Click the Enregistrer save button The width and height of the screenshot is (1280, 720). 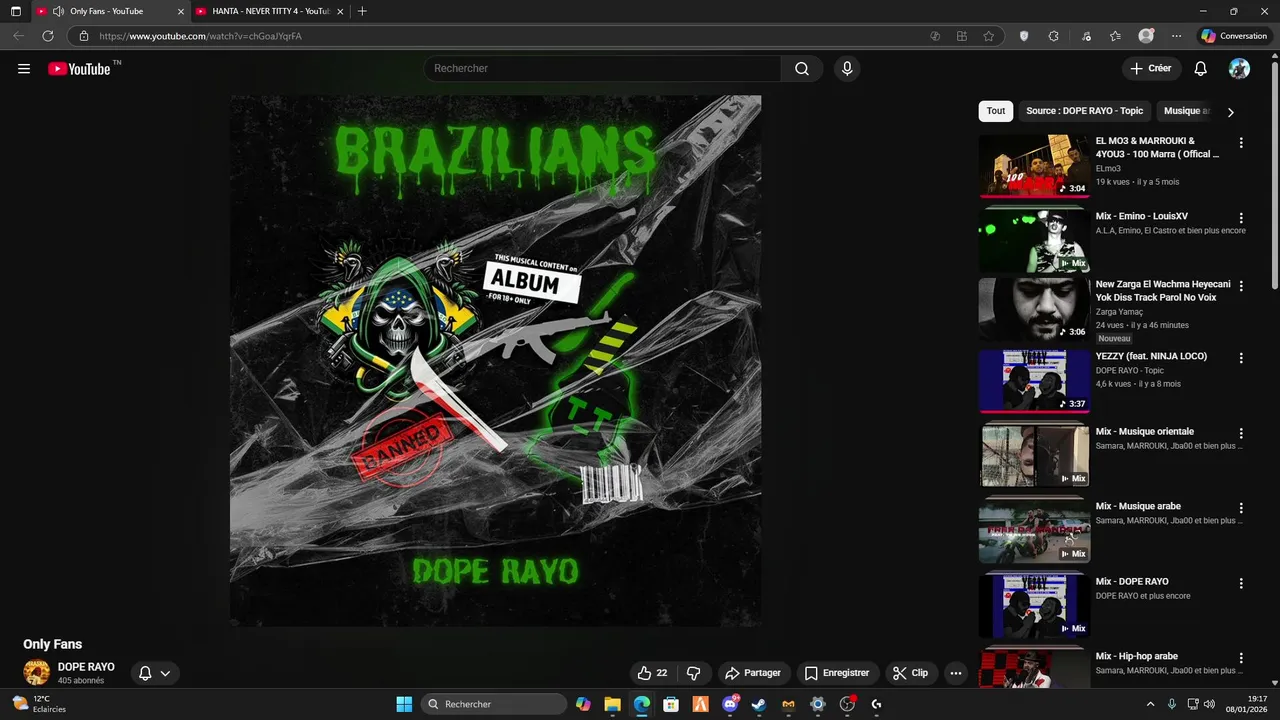838,673
